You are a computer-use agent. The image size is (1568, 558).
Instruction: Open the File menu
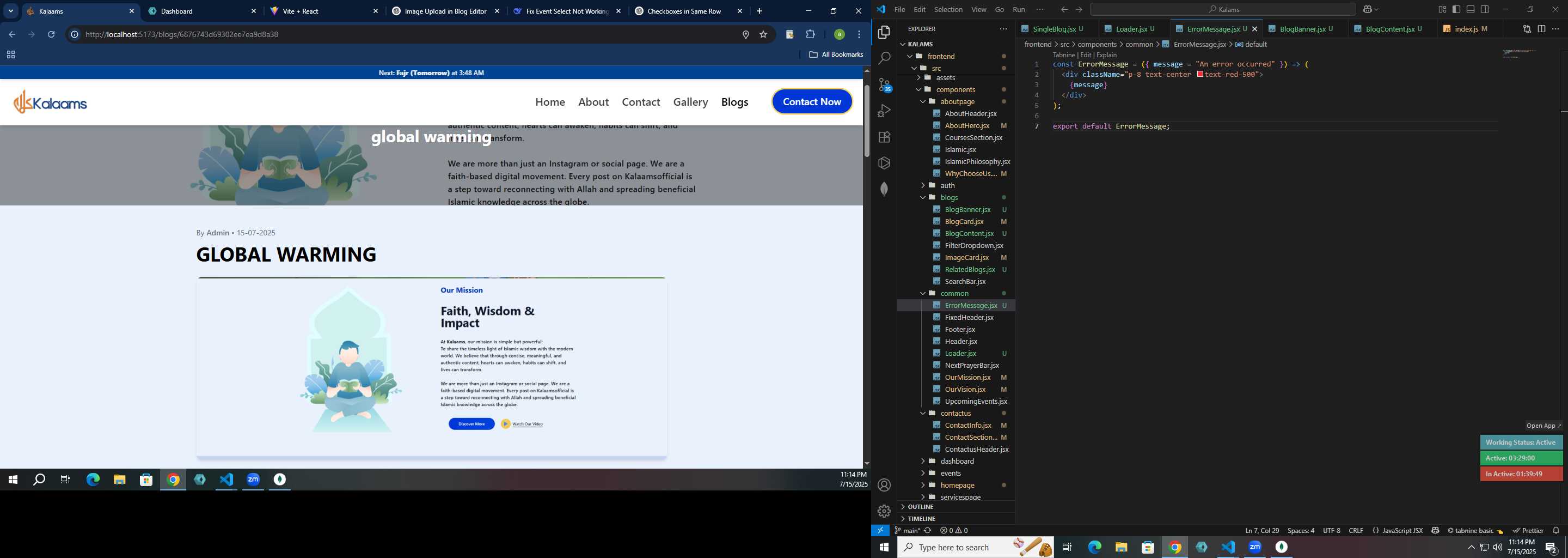coord(899,10)
